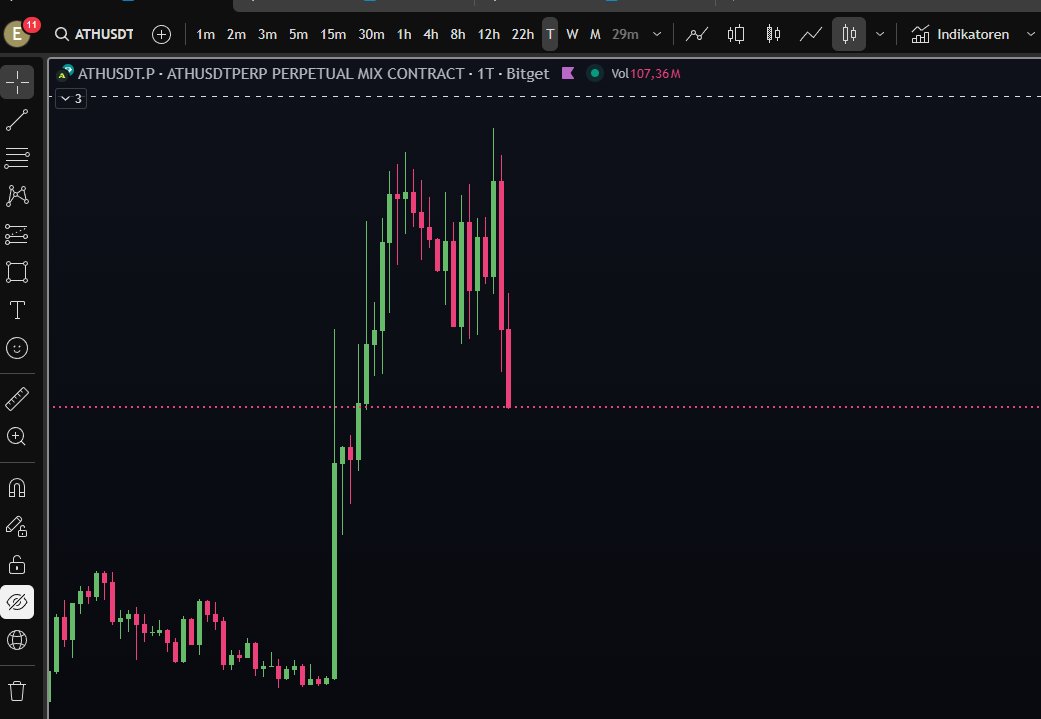
Task: Open the forecasting and measurement tools
Action: point(17,234)
